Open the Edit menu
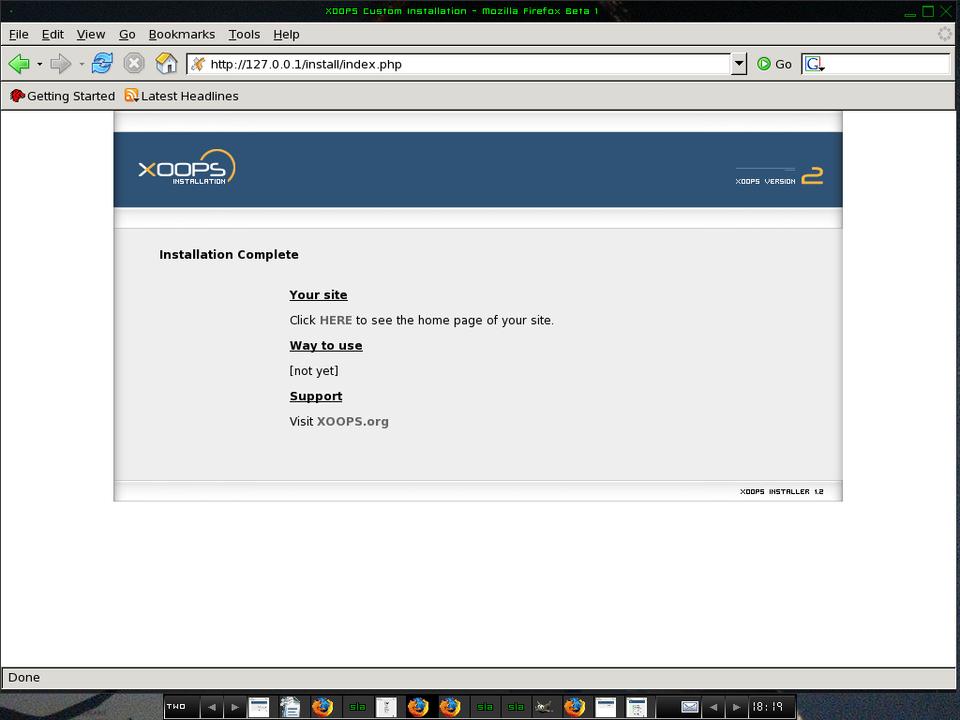The image size is (960, 720). pyautogui.click(x=53, y=34)
